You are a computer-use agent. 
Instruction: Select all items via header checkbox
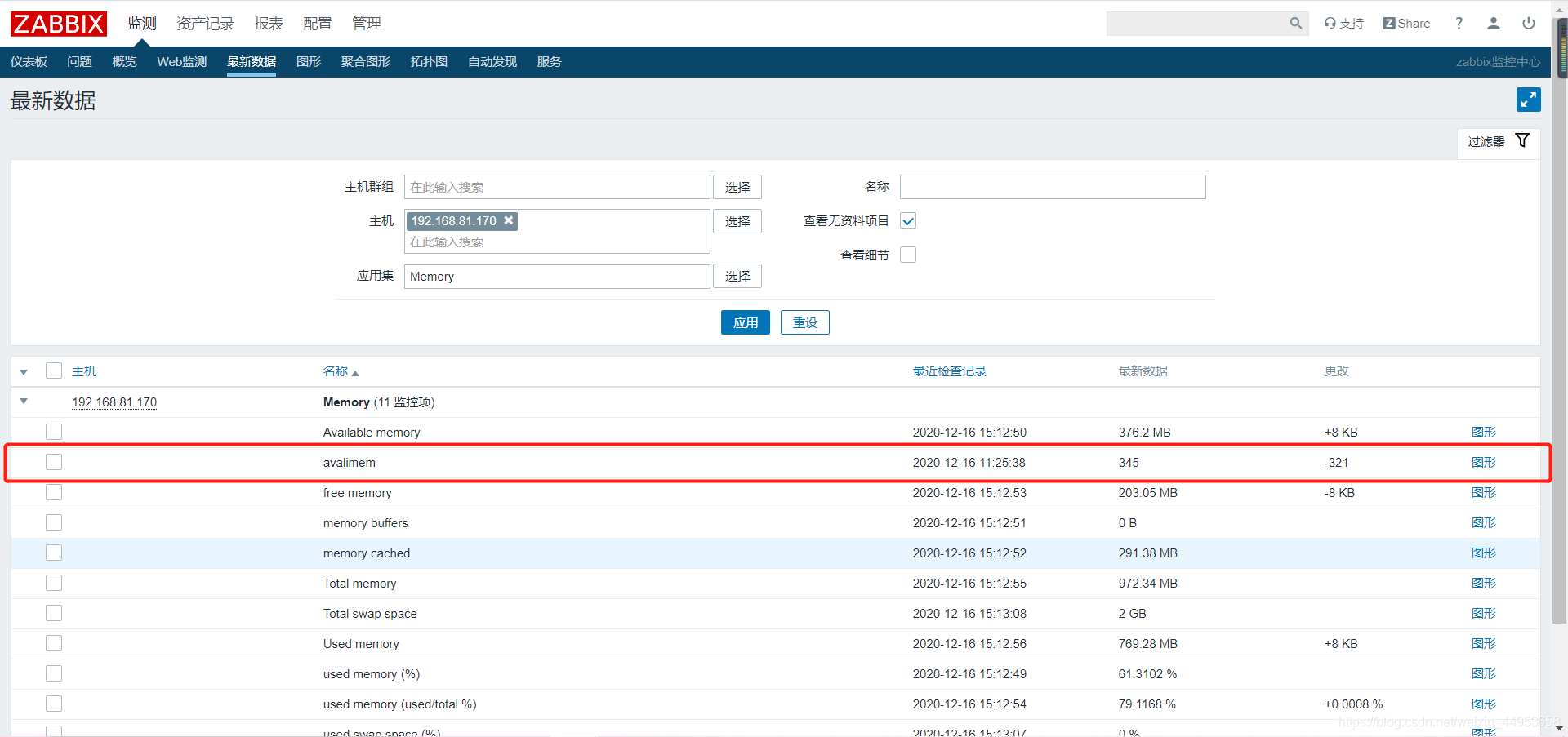click(54, 371)
